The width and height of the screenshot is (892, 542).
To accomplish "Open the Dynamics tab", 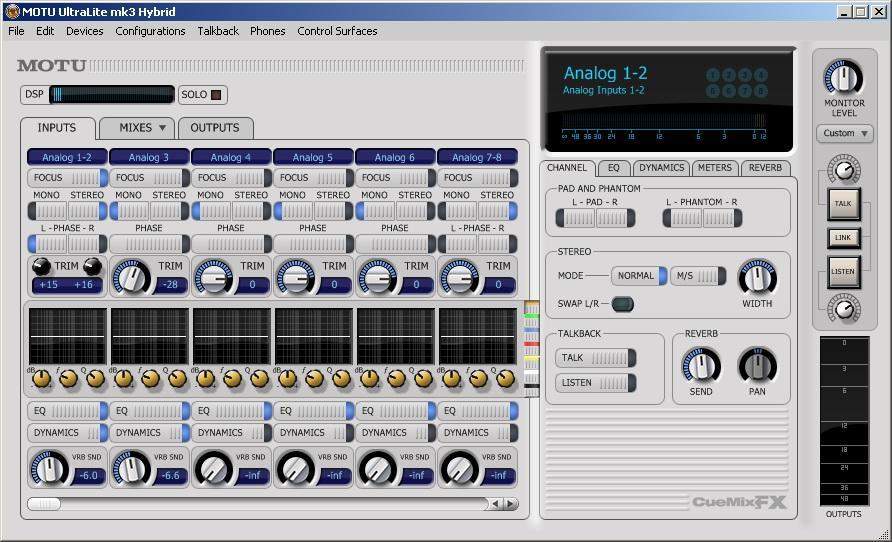I will coord(661,168).
